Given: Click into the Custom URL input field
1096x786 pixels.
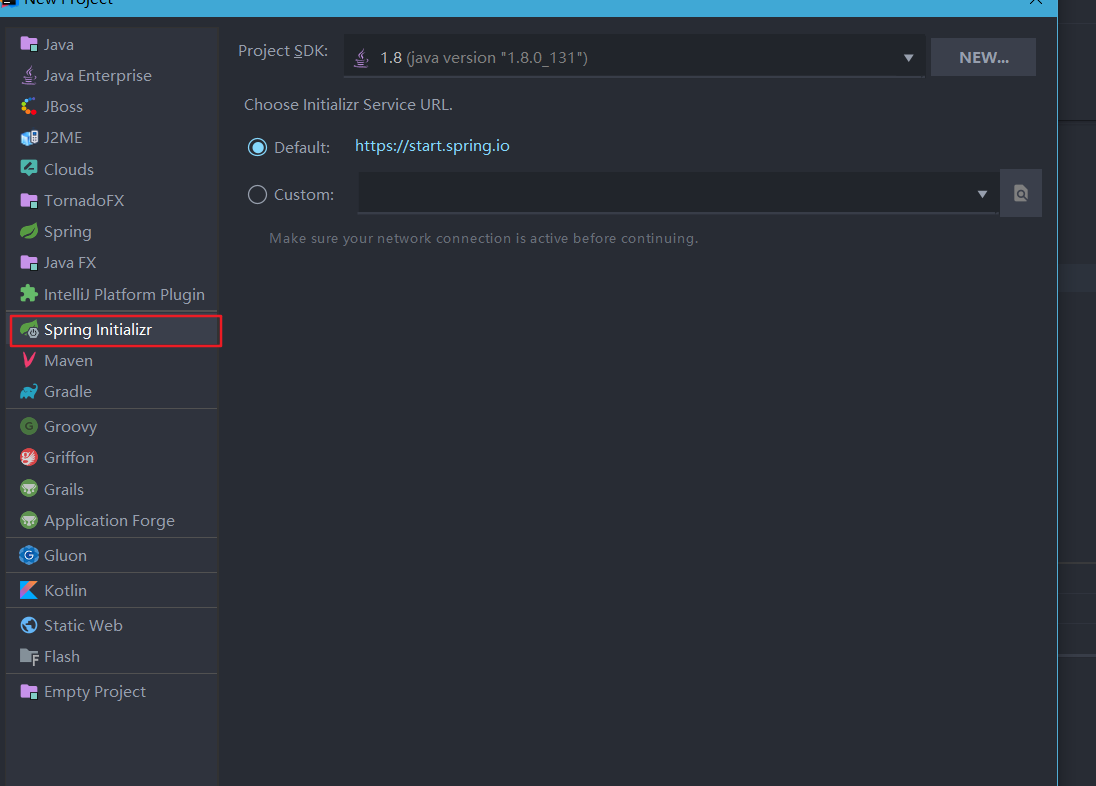Looking at the screenshot, I should [678, 193].
